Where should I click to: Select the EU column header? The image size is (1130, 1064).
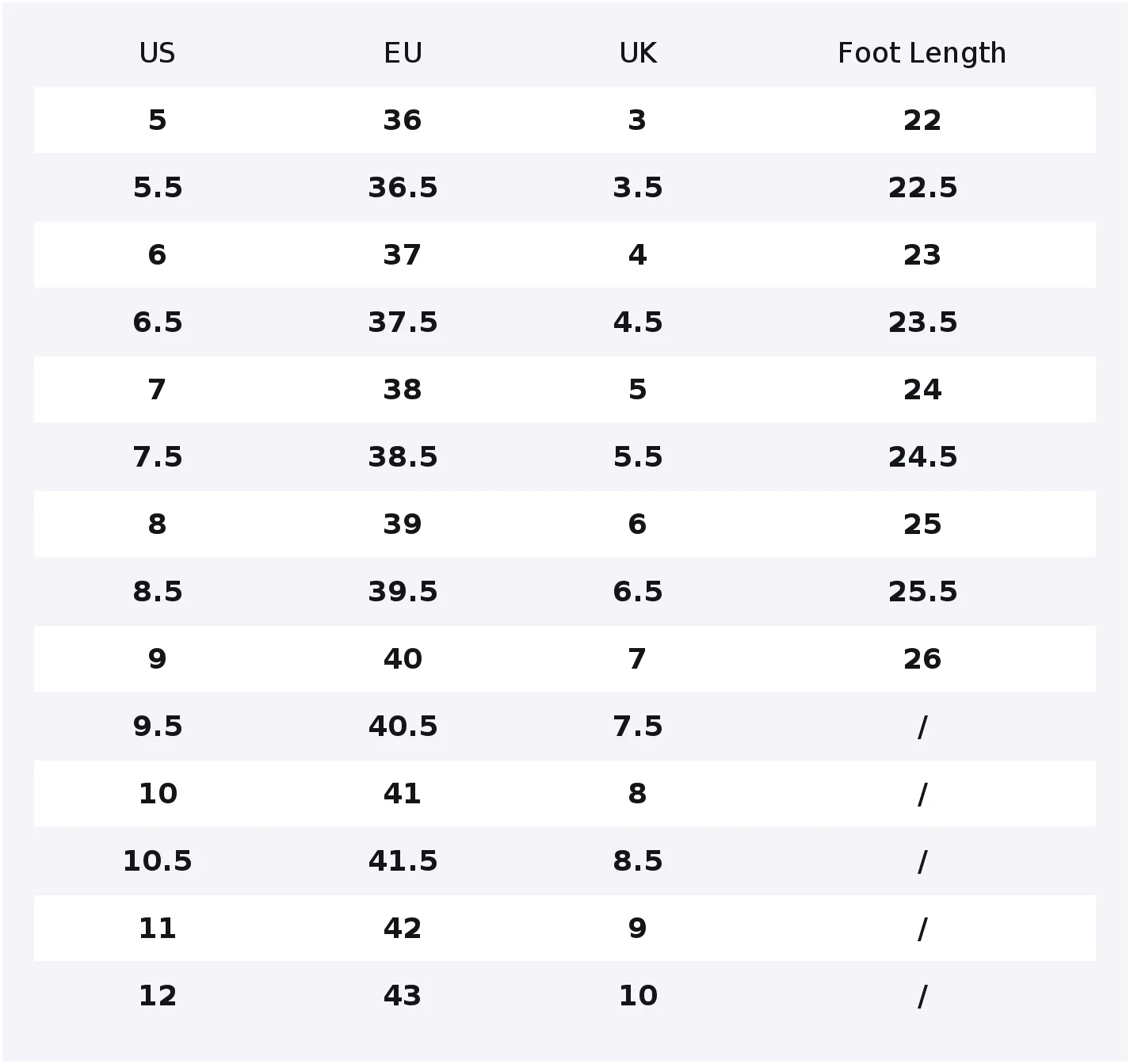(403, 53)
